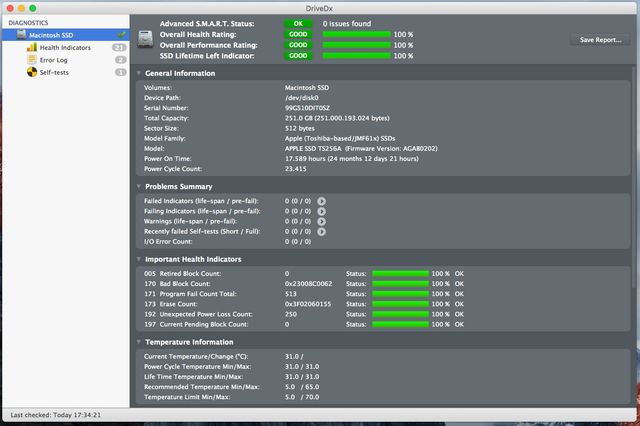Click the large drive icon in summary header

145,40
